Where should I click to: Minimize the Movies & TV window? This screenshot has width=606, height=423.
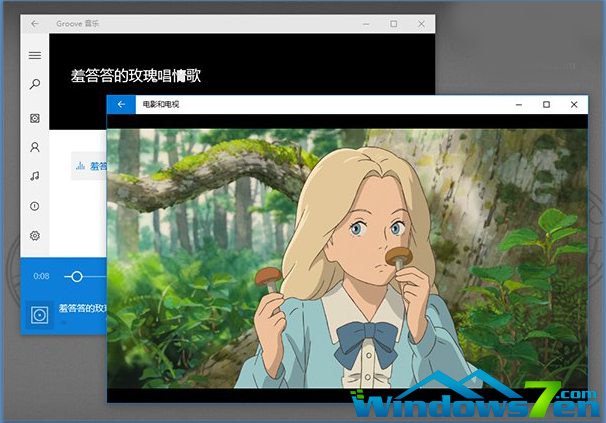tap(519, 105)
